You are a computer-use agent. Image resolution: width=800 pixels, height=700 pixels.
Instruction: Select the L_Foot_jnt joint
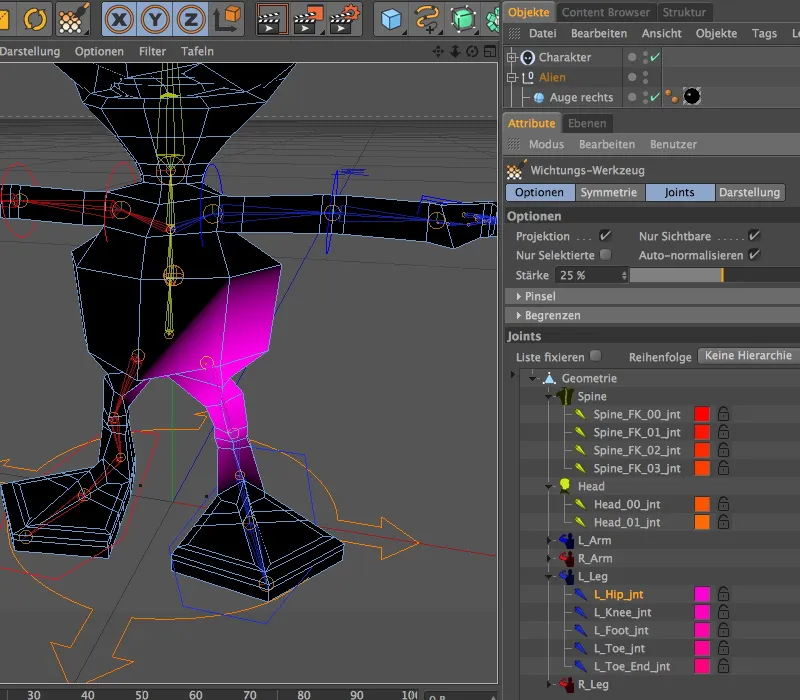[x=621, y=630]
